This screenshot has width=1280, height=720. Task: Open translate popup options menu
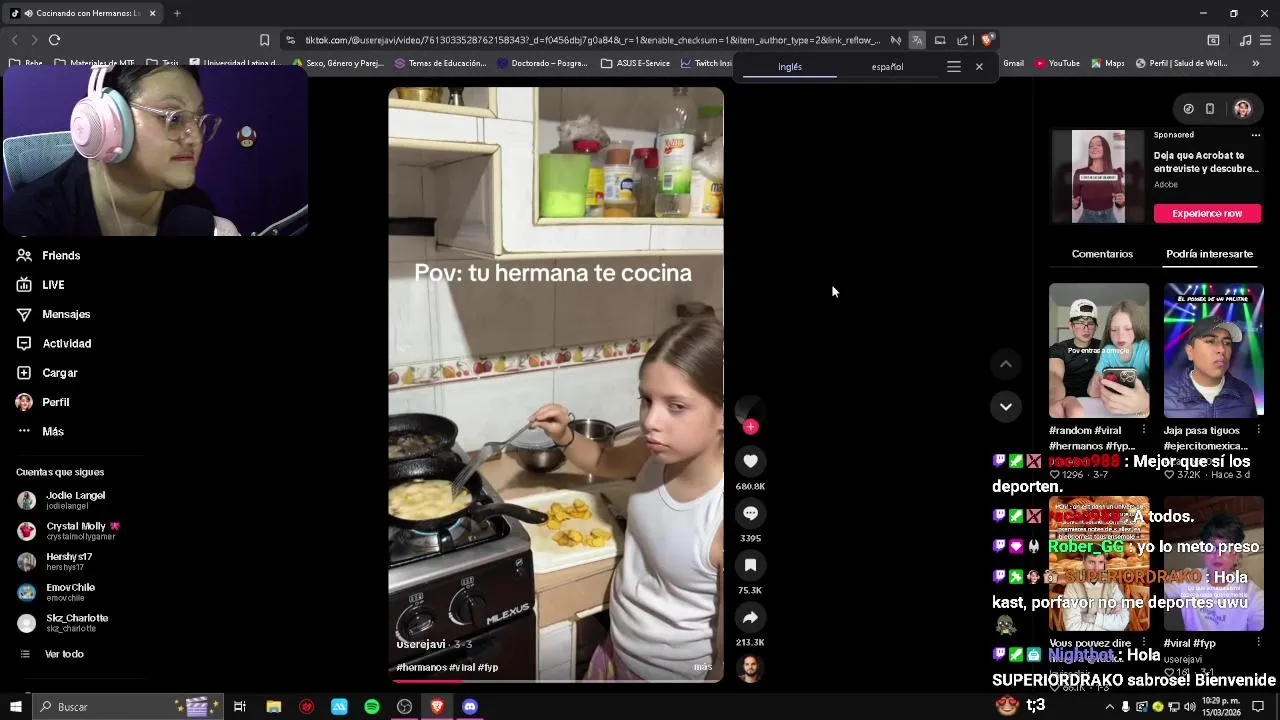pos(954,67)
